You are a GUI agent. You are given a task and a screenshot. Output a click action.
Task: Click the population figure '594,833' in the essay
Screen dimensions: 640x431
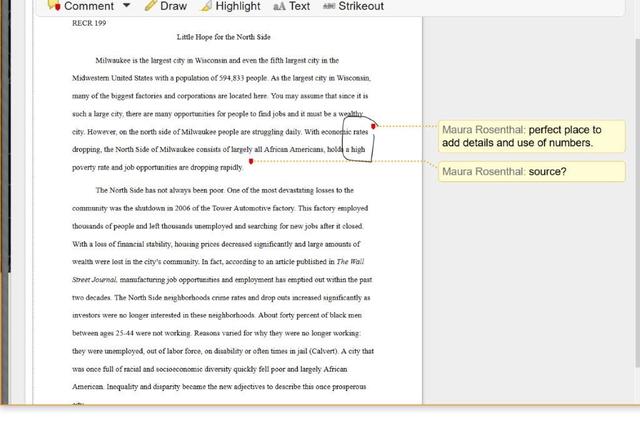pyautogui.click(x=231, y=78)
